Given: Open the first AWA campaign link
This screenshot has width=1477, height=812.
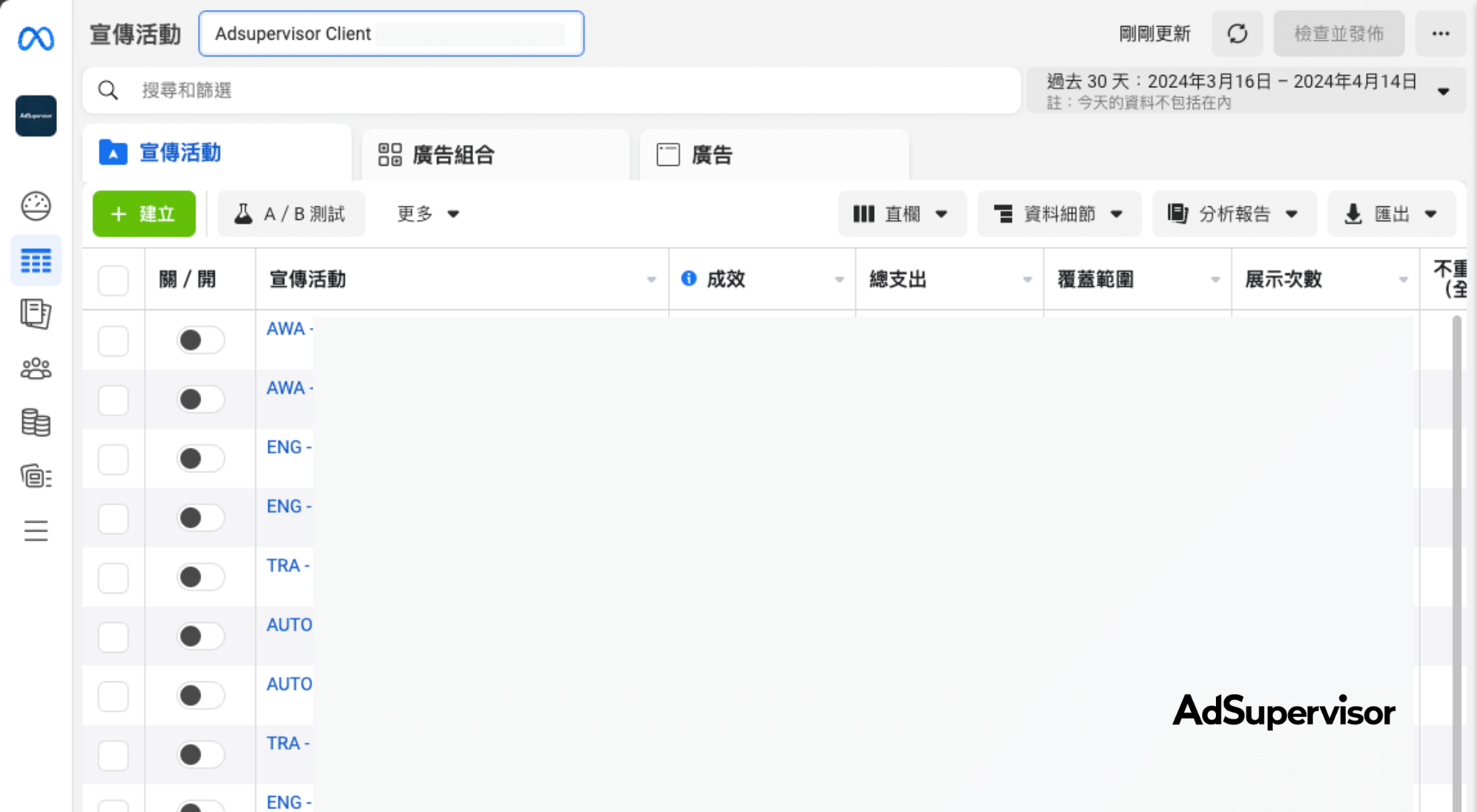Looking at the screenshot, I should (x=290, y=329).
